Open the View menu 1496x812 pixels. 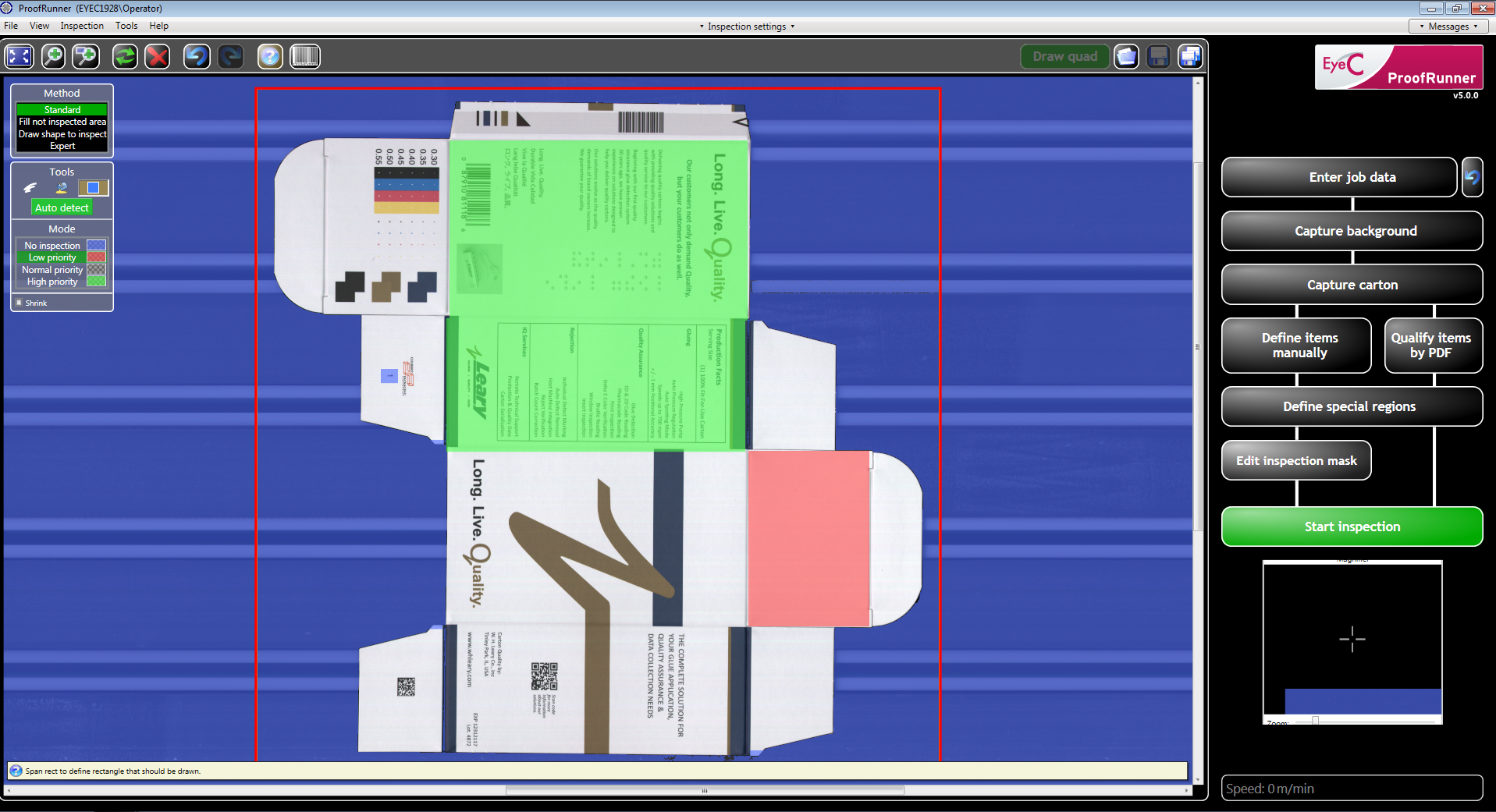(39, 26)
